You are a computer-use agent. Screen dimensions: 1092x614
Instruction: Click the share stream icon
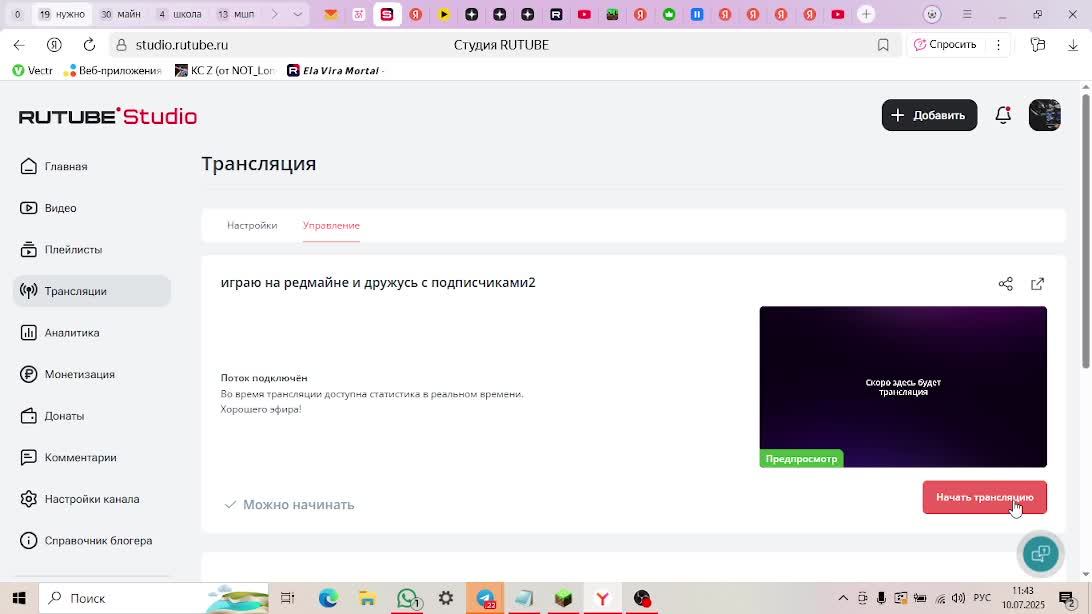[x=1006, y=284]
